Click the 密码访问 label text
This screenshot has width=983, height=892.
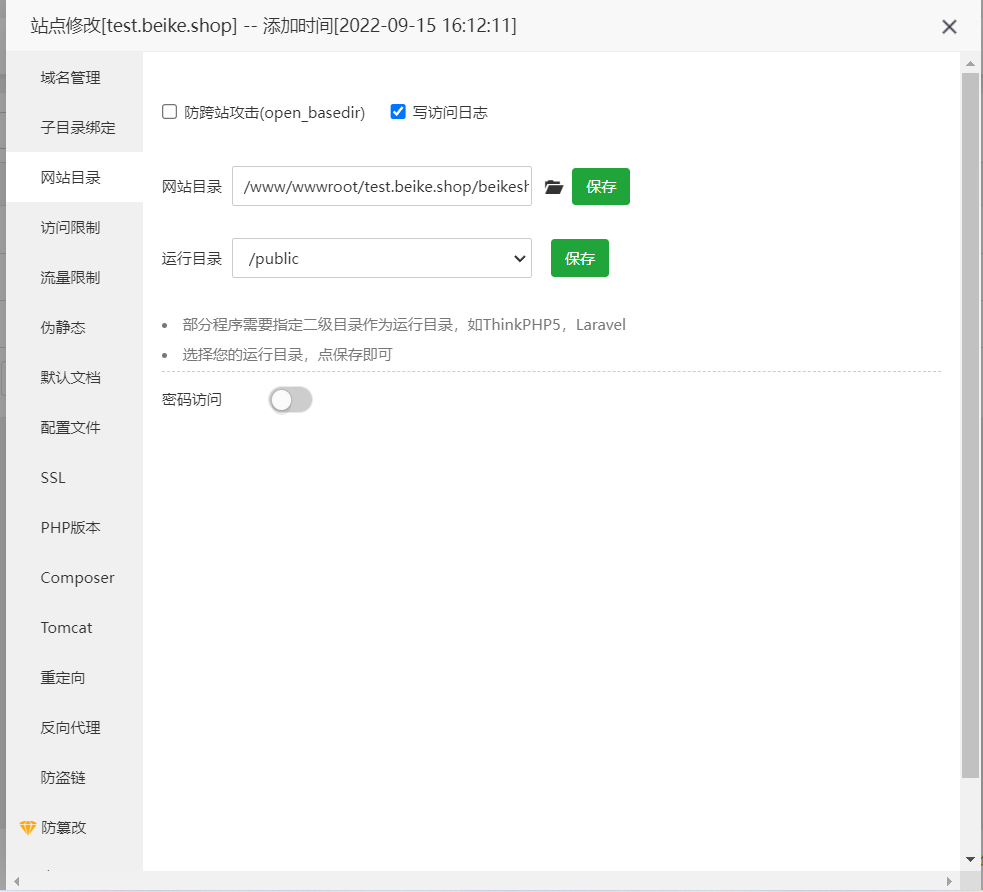(x=192, y=400)
